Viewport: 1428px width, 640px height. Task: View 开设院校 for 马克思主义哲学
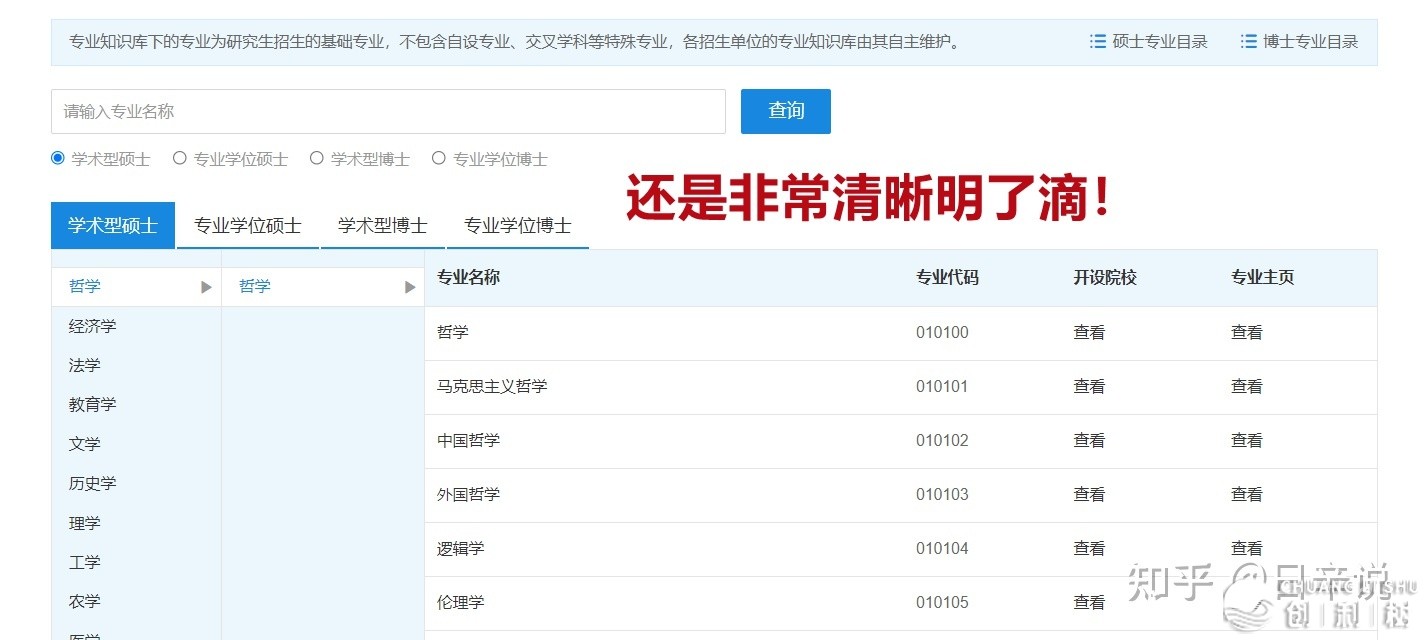click(x=1089, y=386)
